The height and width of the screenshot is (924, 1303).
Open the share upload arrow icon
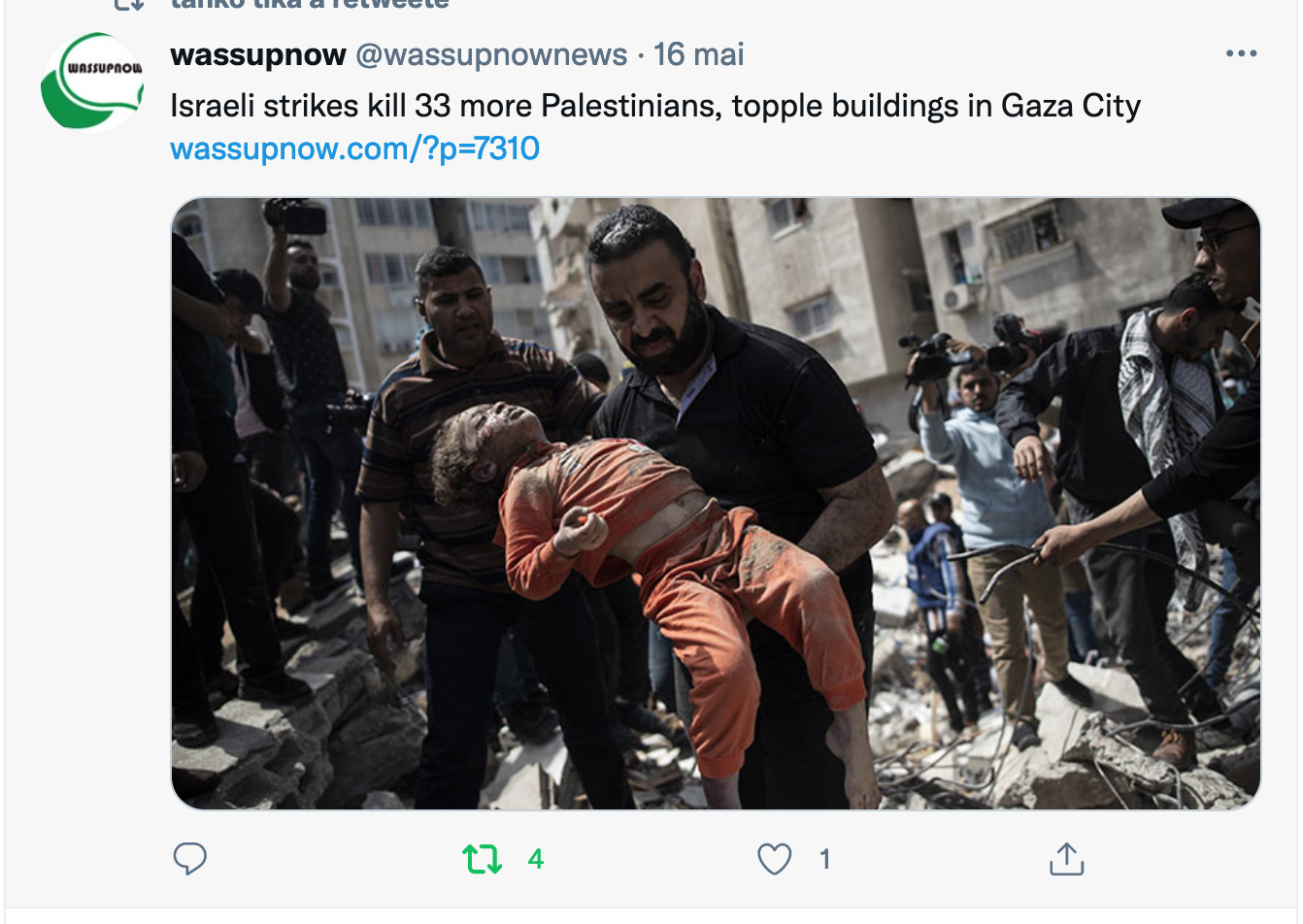[1066, 858]
